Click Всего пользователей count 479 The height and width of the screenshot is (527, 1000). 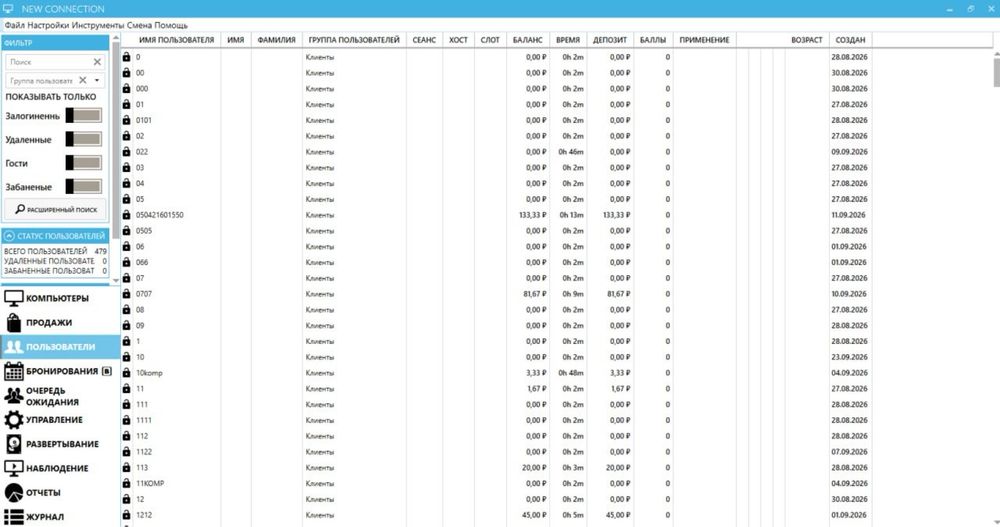point(100,251)
